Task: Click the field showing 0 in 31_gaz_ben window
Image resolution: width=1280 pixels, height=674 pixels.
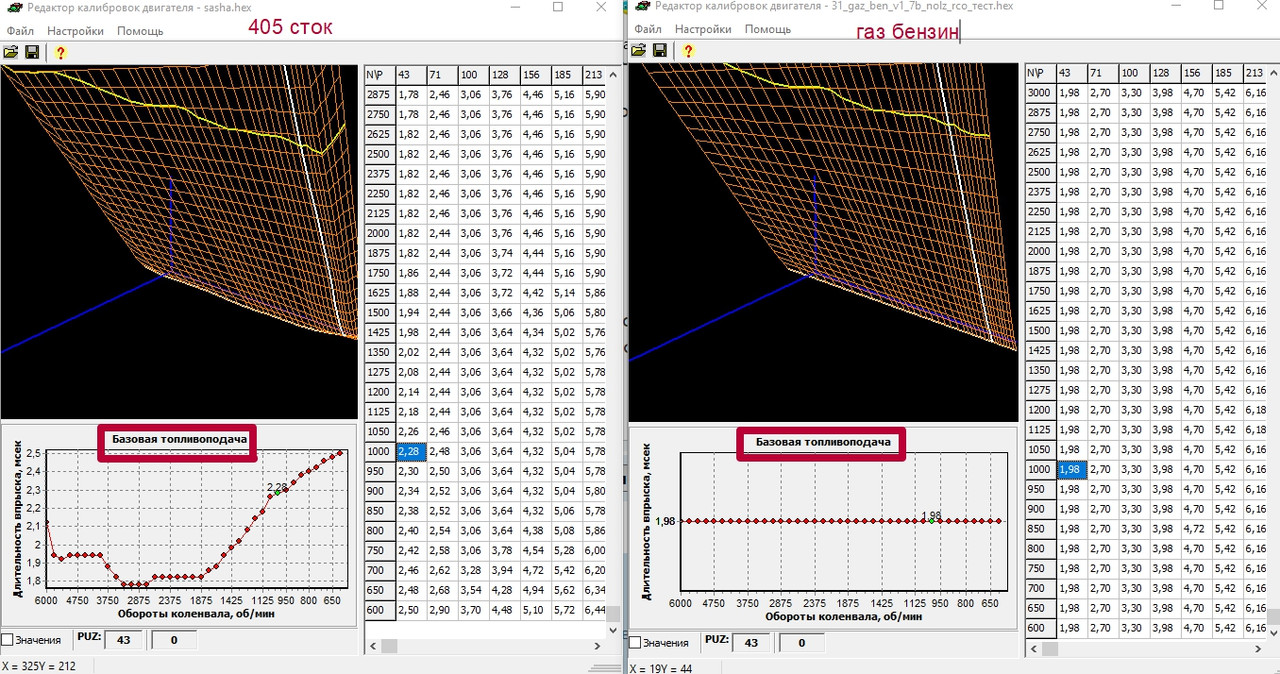Action: tap(801, 642)
